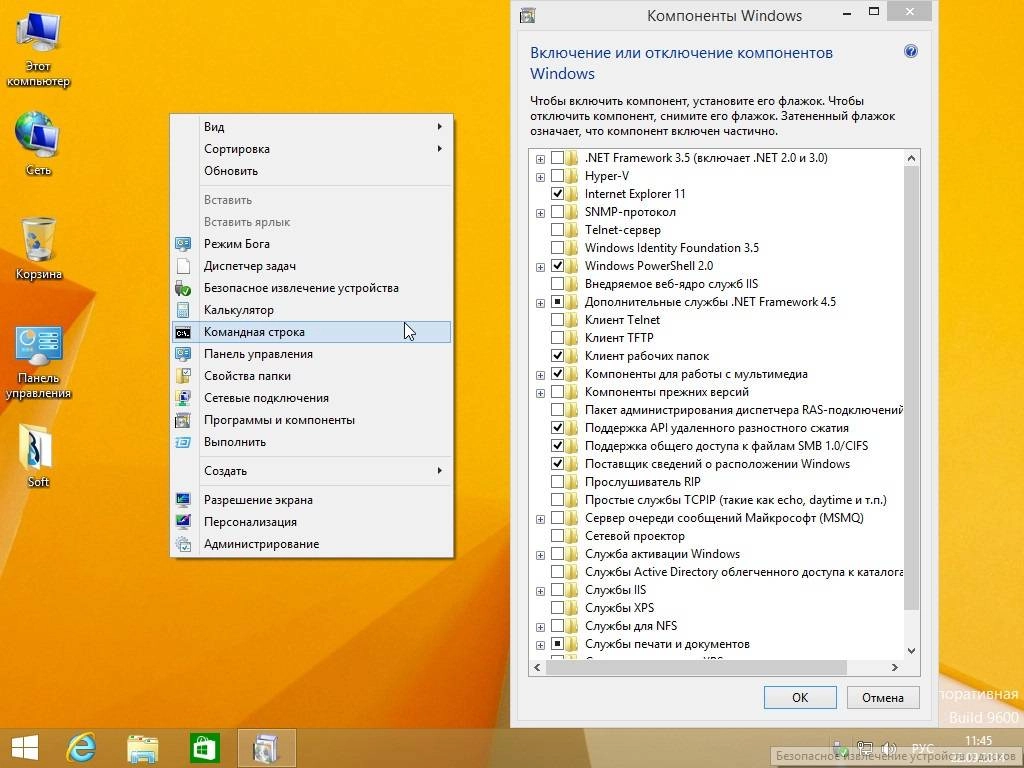Uncheck the Клиент рабочих папок checkbox
Image resolution: width=1024 pixels, height=768 pixels.
(557, 356)
